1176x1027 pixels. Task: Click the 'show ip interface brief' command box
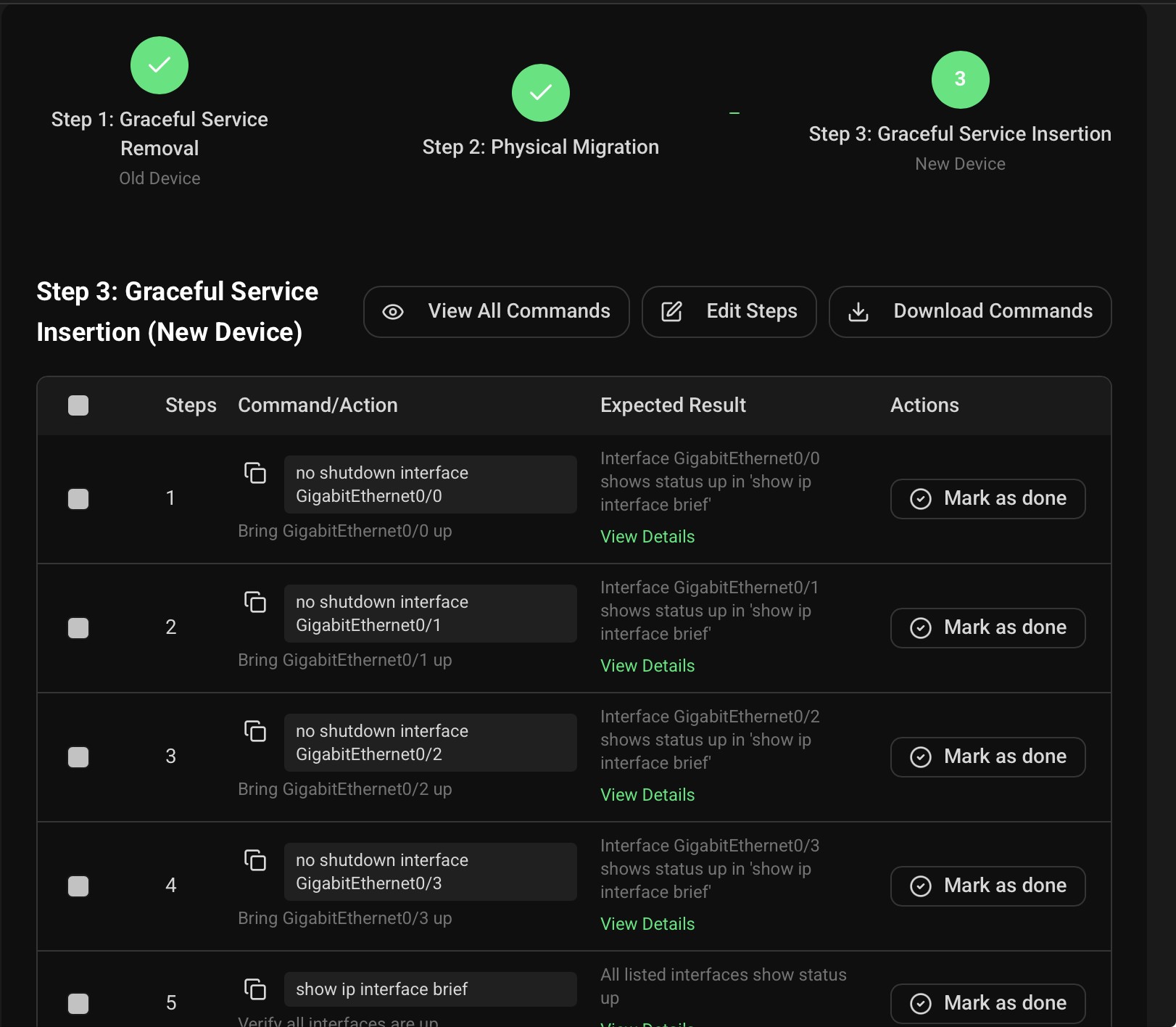[431, 989]
